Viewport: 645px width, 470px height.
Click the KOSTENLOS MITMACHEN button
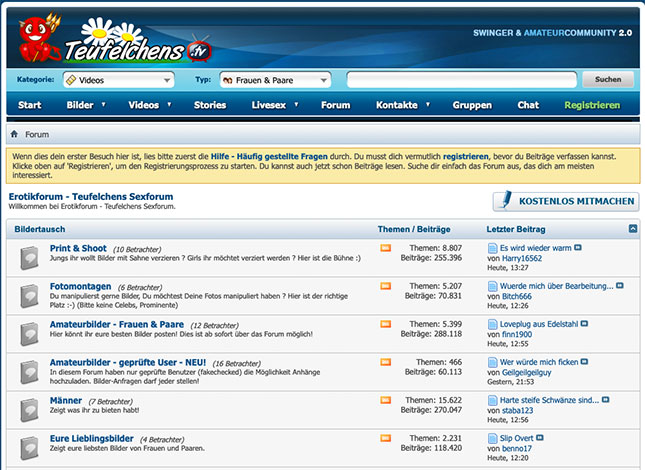click(565, 201)
